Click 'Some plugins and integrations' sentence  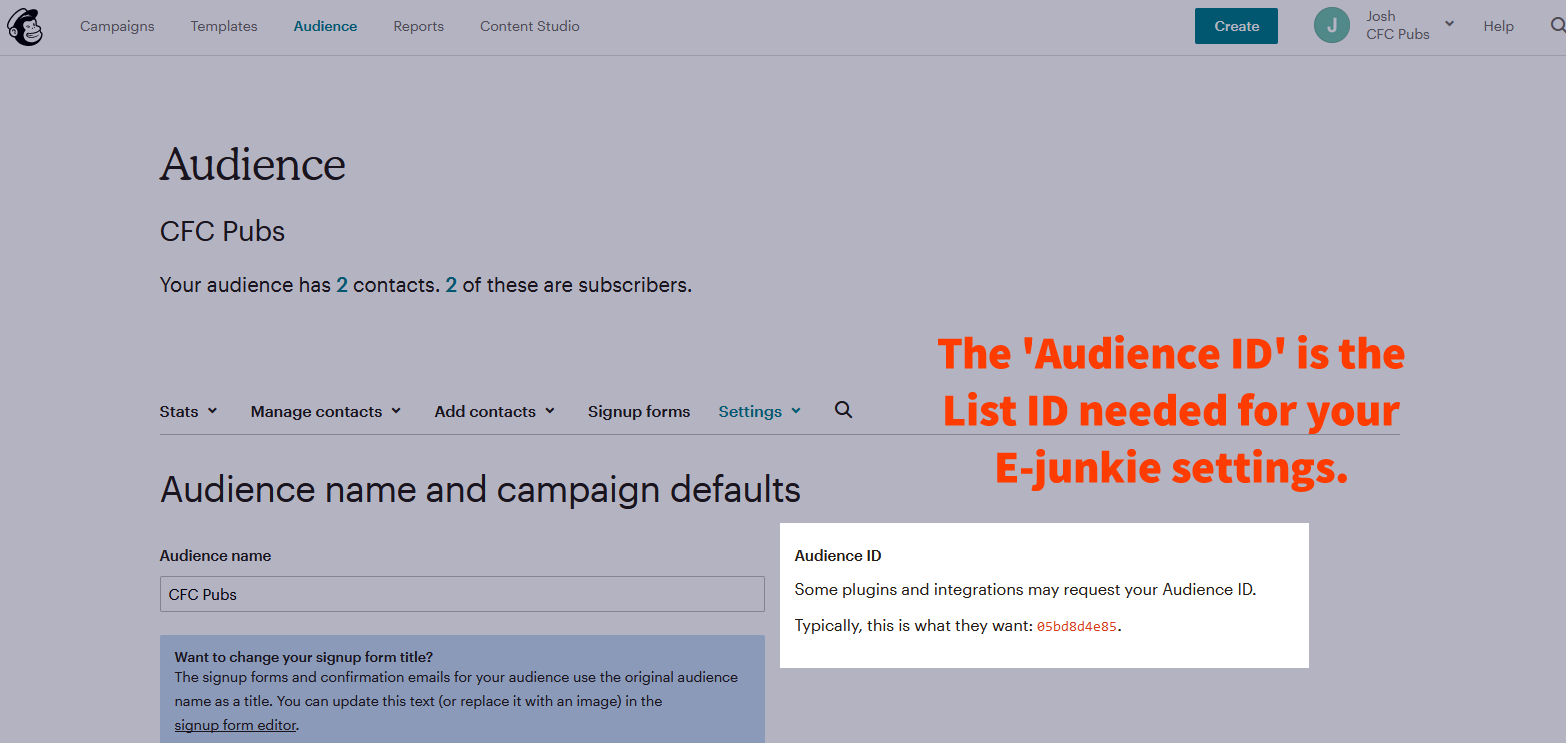point(1025,590)
